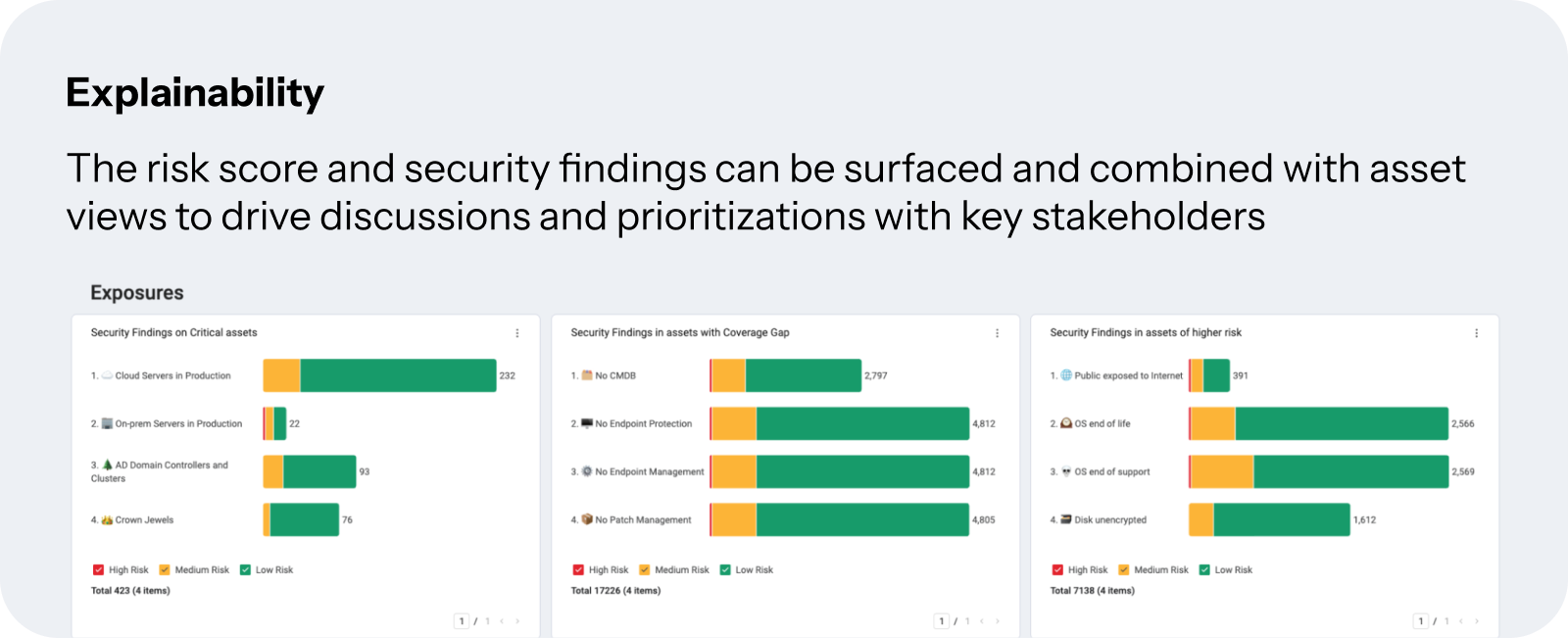Open the Coverage Gap panel kebab menu
Screen dimensions: 1568x638
(x=998, y=333)
